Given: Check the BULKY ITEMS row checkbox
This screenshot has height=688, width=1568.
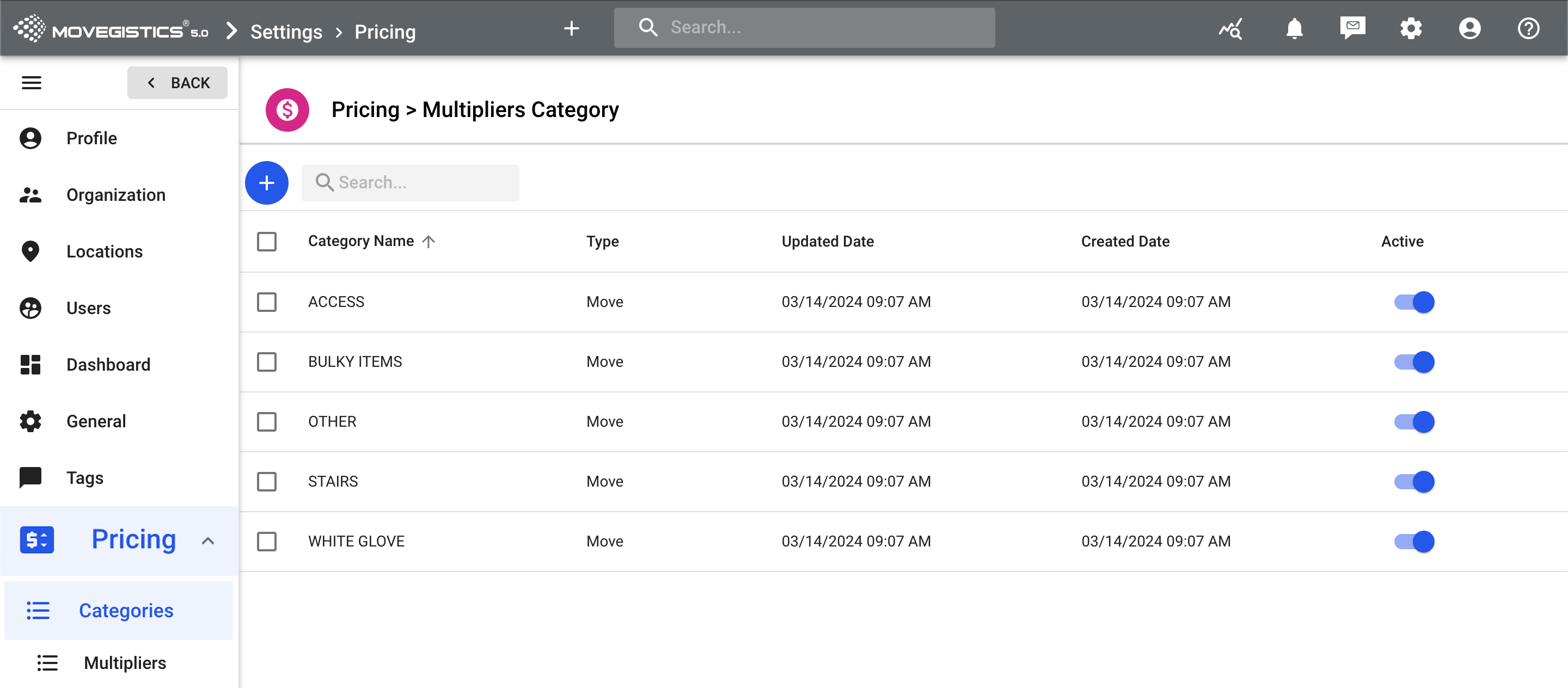Looking at the screenshot, I should tap(267, 361).
